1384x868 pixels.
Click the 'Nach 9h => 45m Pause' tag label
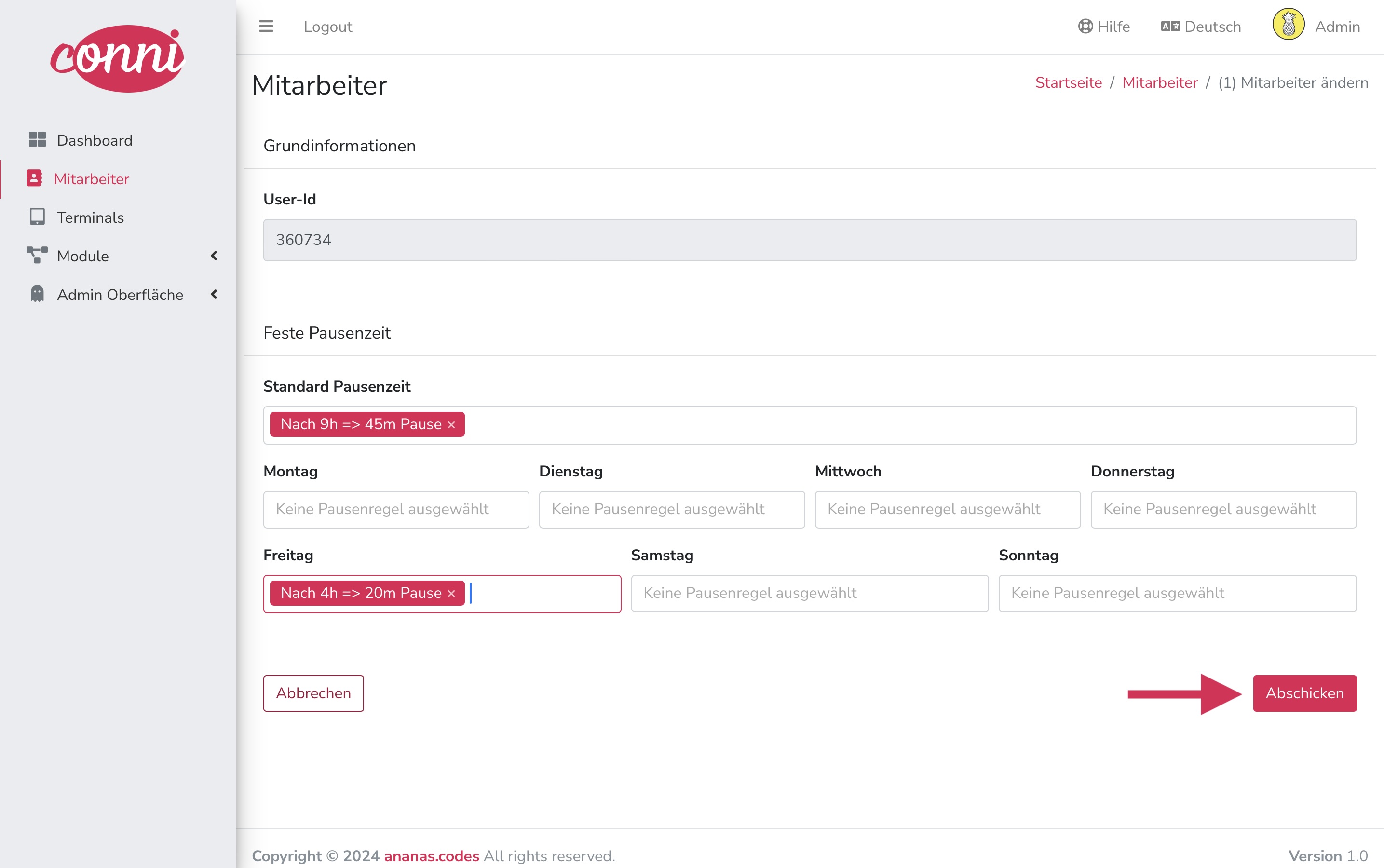pos(361,424)
